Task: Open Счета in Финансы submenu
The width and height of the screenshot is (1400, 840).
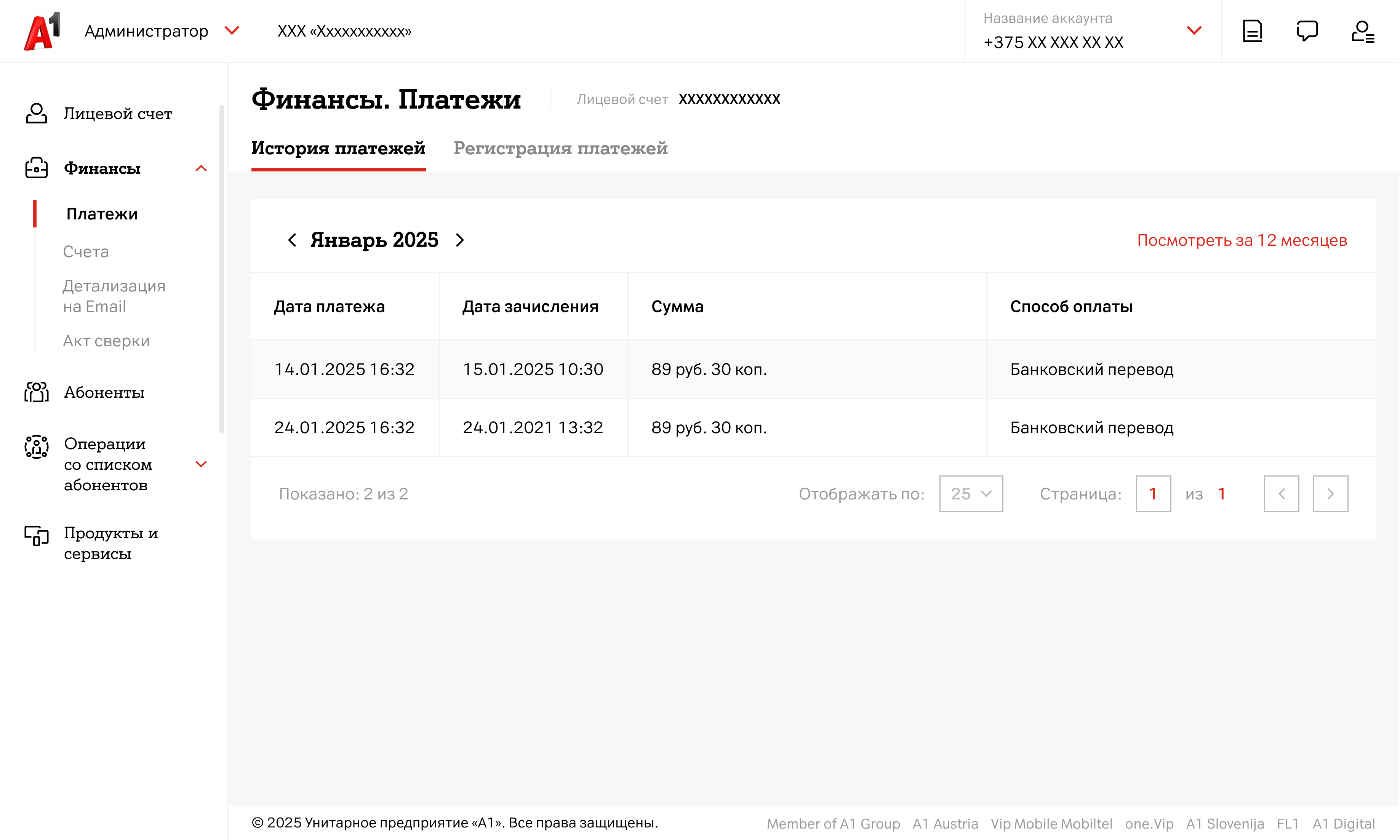Action: click(86, 251)
